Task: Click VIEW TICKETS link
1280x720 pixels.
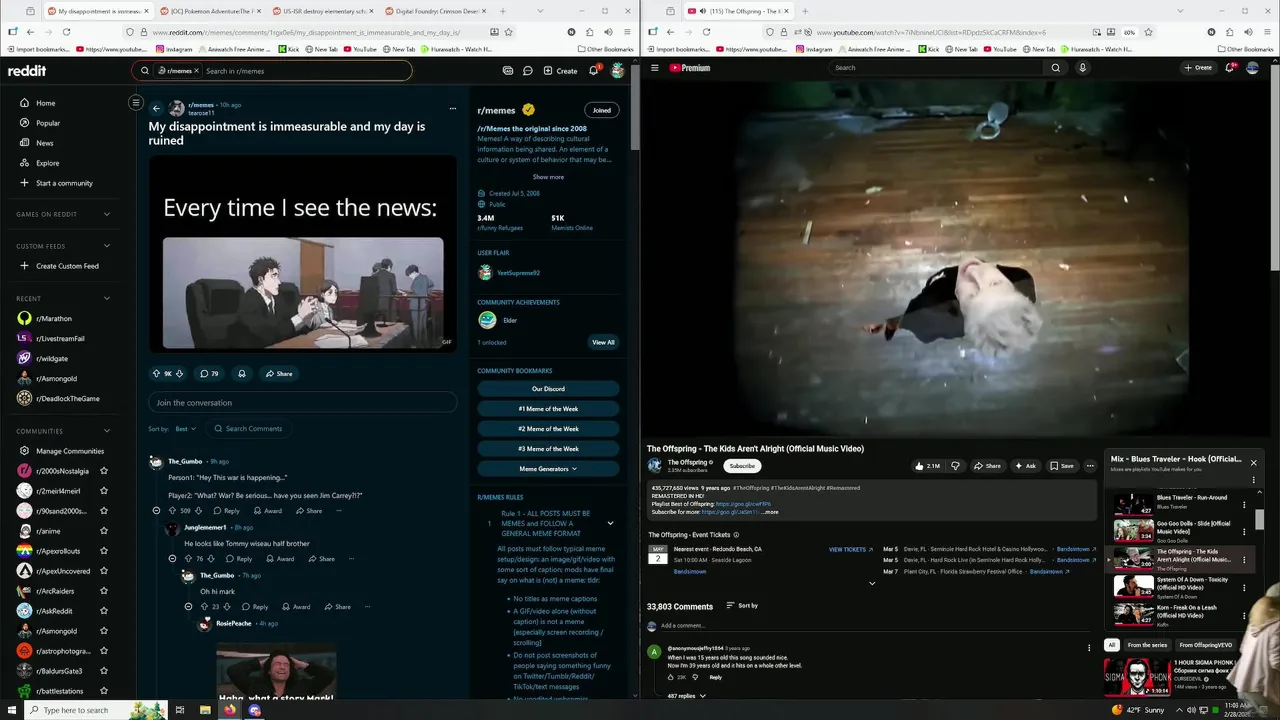Action: click(850, 549)
